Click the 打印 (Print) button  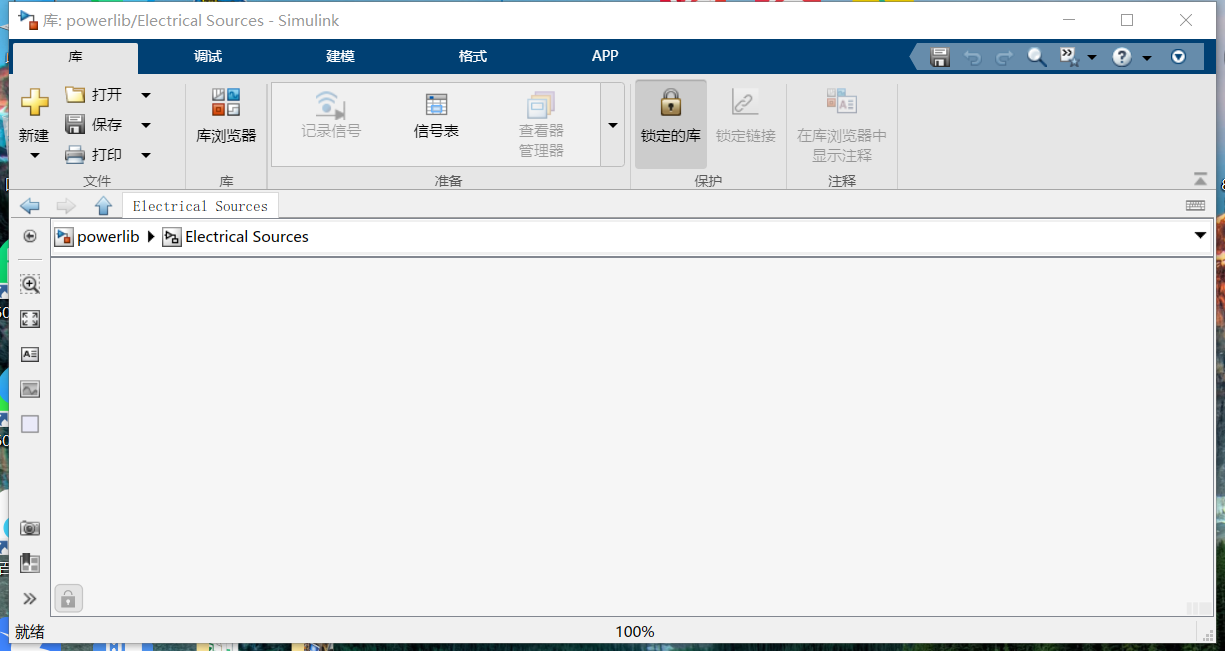pyautogui.click(x=94, y=155)
